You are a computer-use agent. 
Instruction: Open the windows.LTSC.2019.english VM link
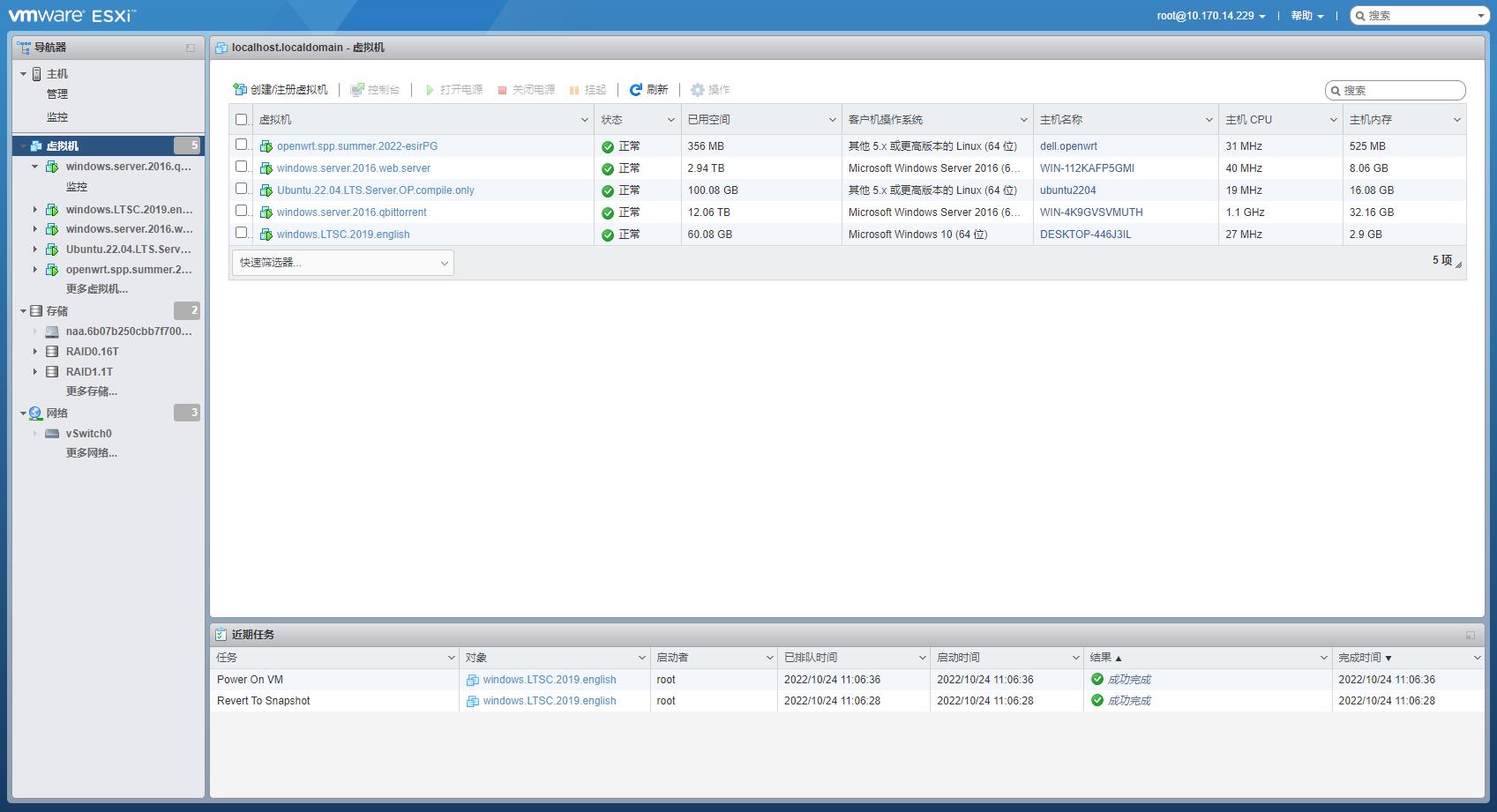tap(343, 235)
